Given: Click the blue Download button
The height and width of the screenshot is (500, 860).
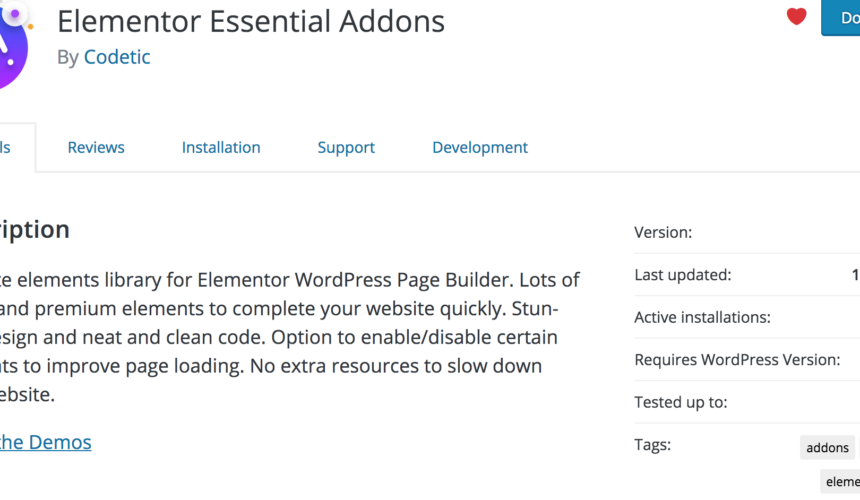Looking at the screenshot, I should pos(841,18).
